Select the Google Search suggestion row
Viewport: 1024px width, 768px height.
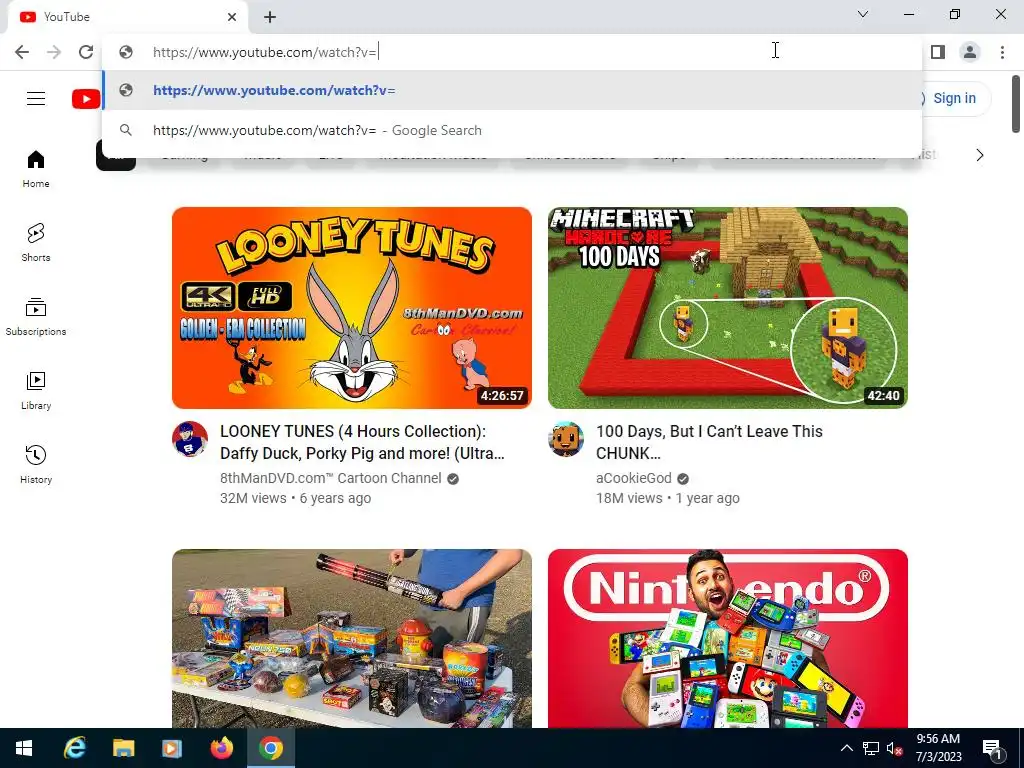[x=513, y=130]
